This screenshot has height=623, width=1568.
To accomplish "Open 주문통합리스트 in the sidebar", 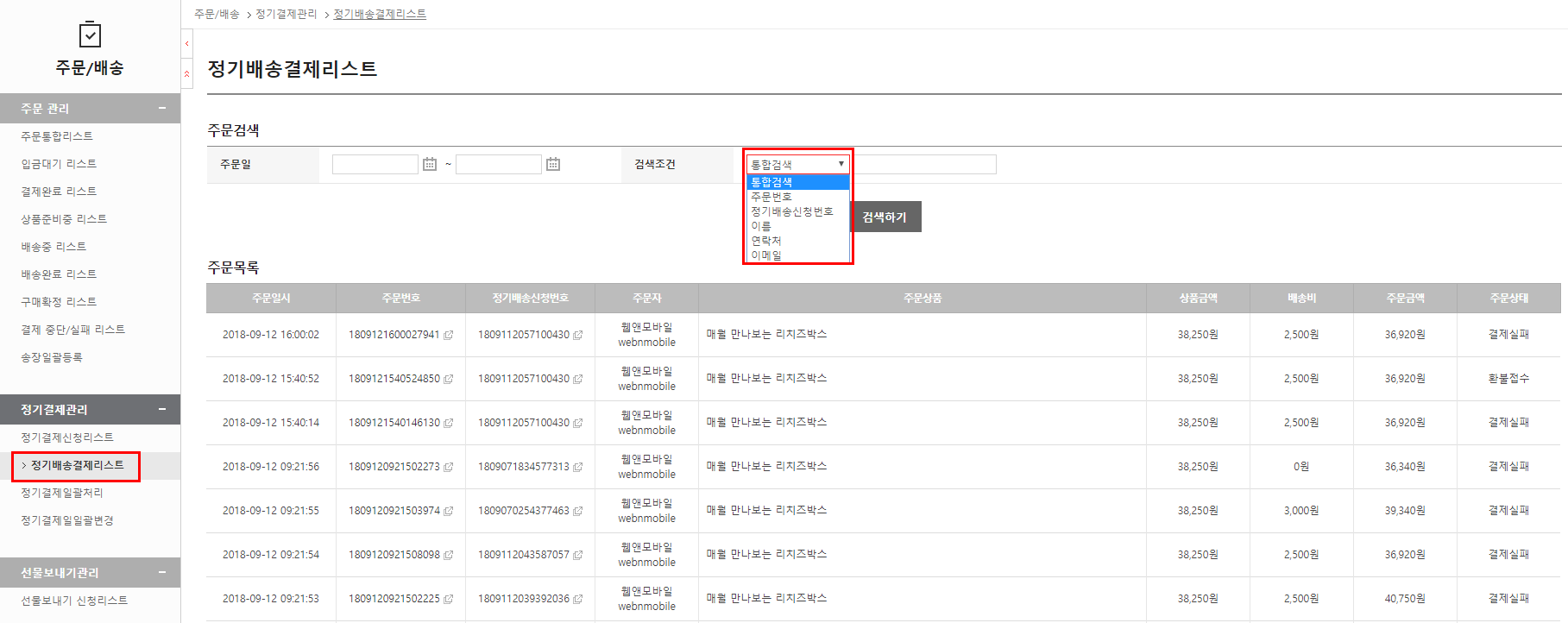I will click(57, 136).
